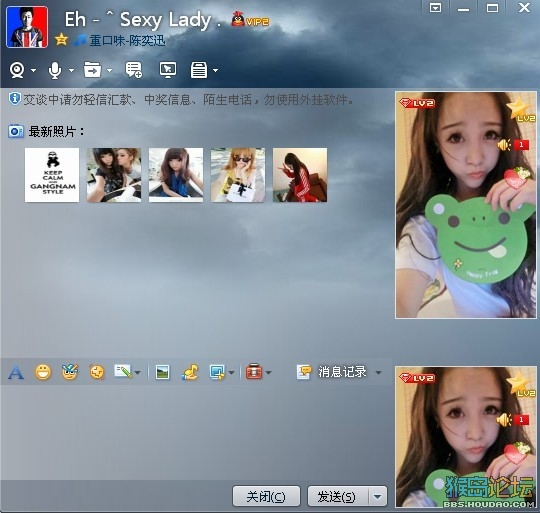The width and height of the screenshot is (540, 513).
Task: Open the two girls photo thumbnail
Action: click(x=114, y=175)
